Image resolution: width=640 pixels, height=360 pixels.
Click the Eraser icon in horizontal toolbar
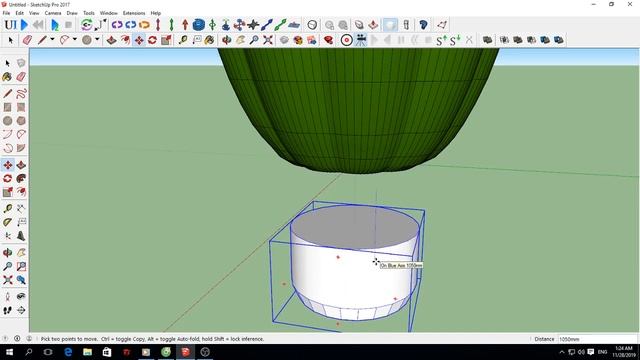pos(27,40)
